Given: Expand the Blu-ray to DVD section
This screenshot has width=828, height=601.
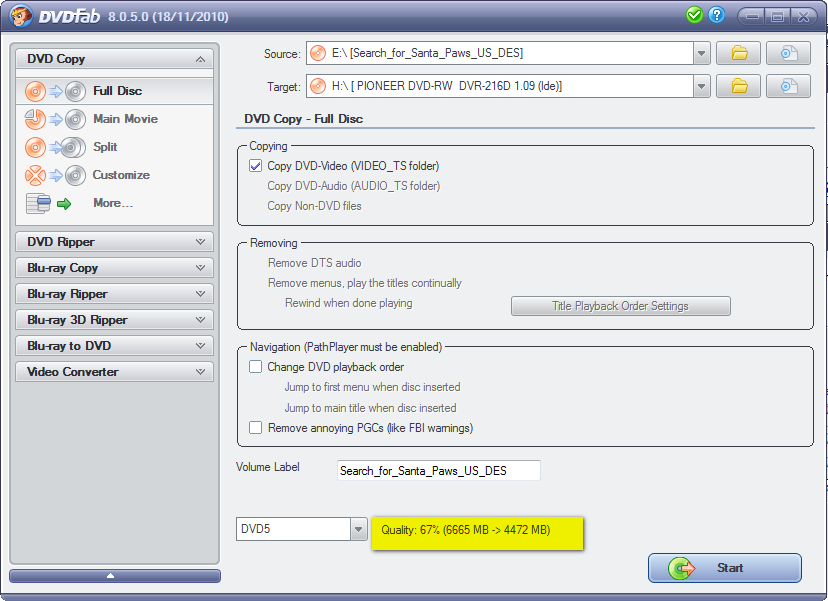Looking at the screenshot, I should pos(200,345).
